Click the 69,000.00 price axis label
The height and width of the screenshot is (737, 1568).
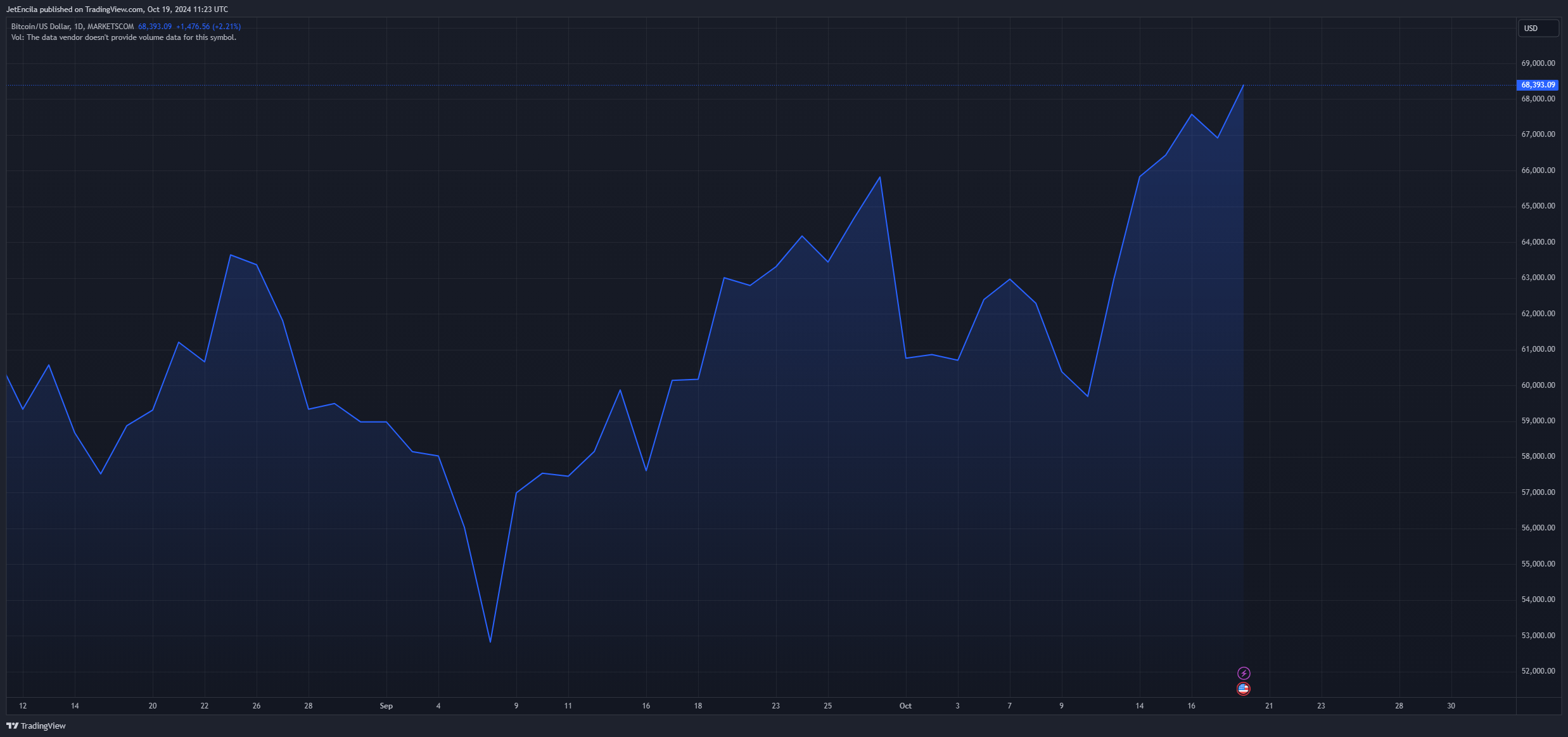[x=1538, y=63]
